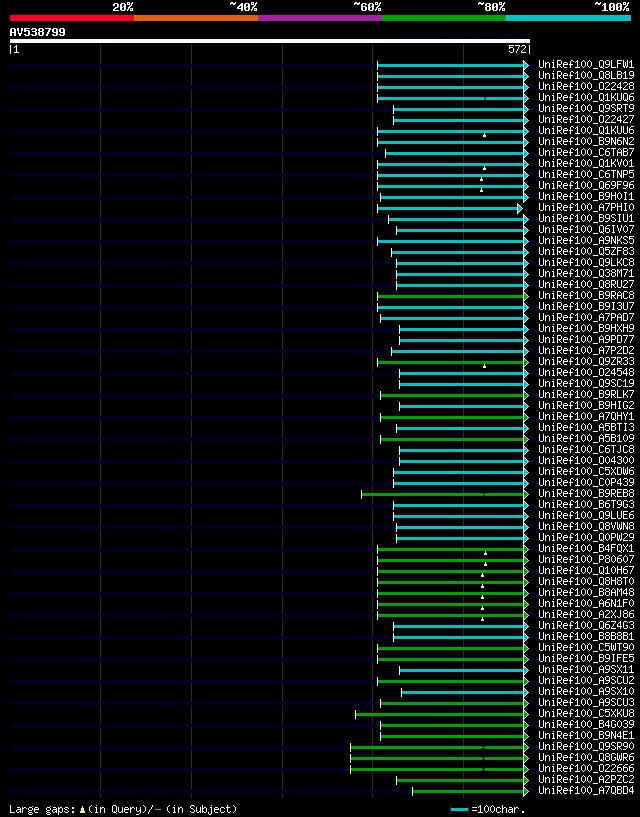Viewport: 640px width, 817px height.
Task: Go to UniRef100_A2XJ86 hit
Action: [586, 614]
